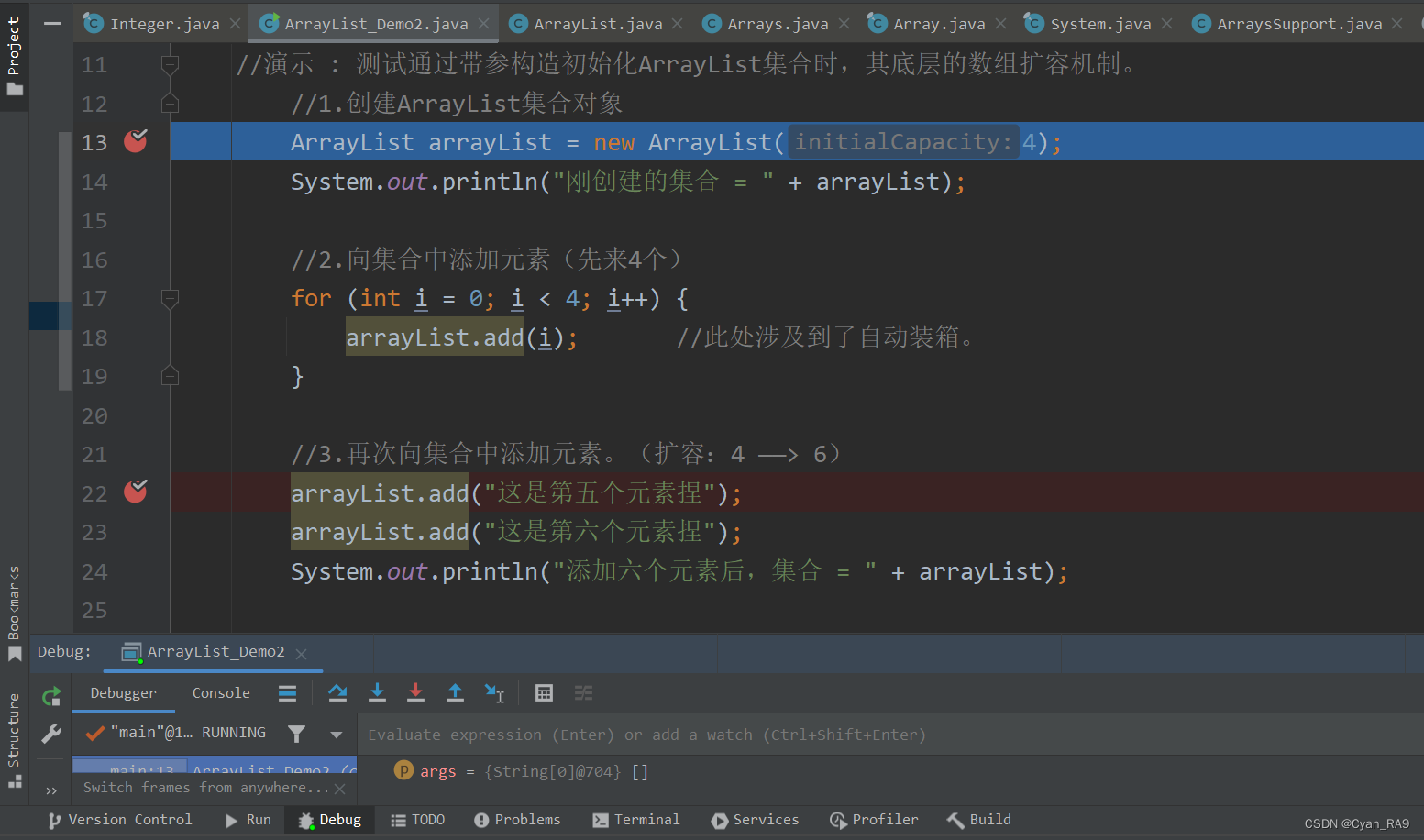This screenshot has width=1424, height=840.
Task: Click the Rerun ArrayList_Demo2 icon
Action: tap(51, 694)
